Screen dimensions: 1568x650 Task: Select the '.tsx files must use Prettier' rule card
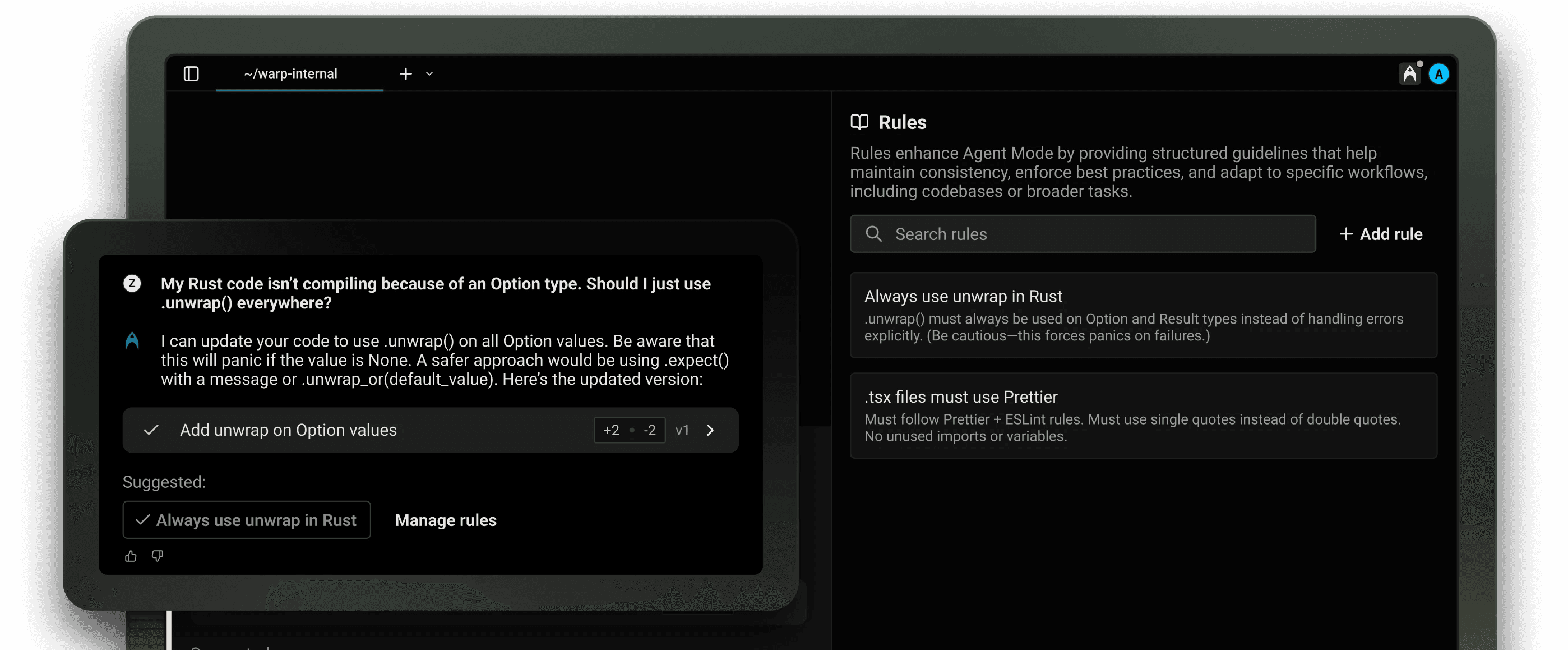pos(1143,416)
